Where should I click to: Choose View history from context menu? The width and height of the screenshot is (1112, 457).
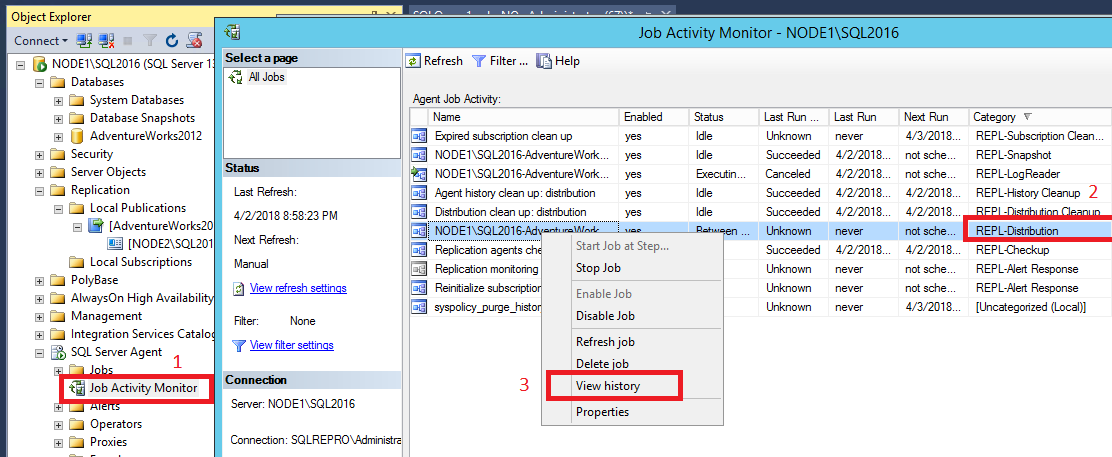click(x=608, y=386)
